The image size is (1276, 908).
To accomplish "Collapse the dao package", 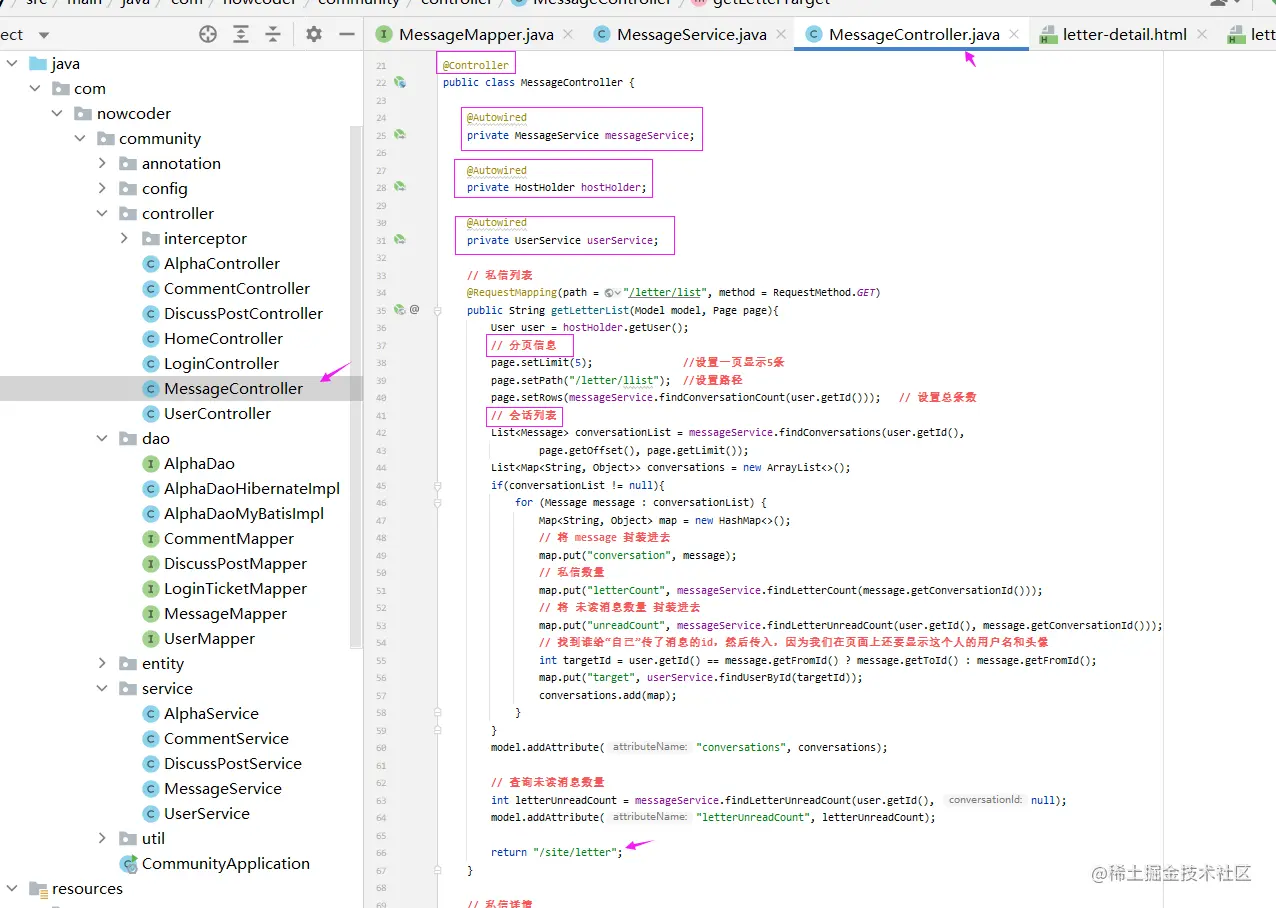I will pyautogui.click(x=102, y=439).
